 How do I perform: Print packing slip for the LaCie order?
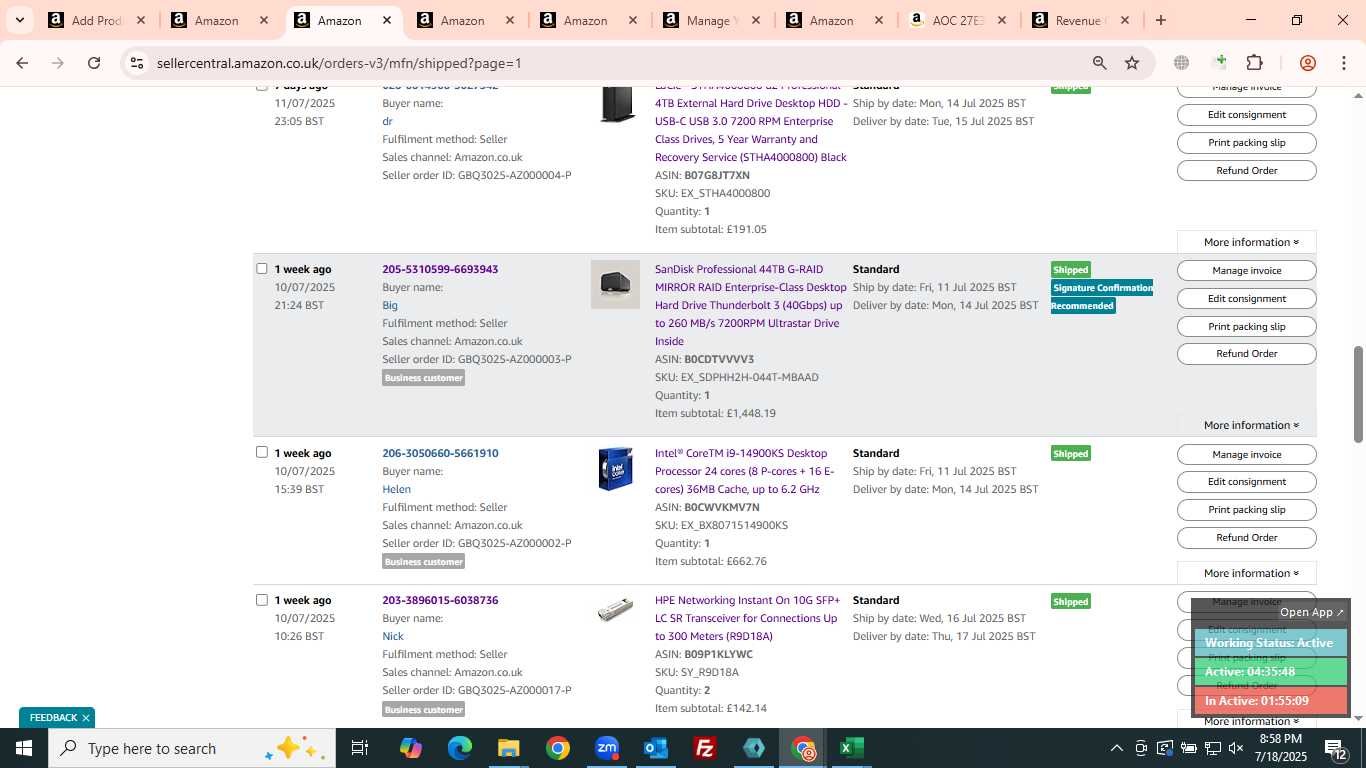click(x=1246, y=142)
